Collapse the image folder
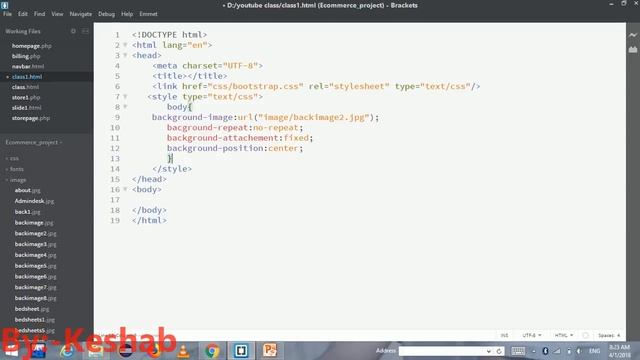The height and width of the screenshot is (360, 640). [18, 180]
